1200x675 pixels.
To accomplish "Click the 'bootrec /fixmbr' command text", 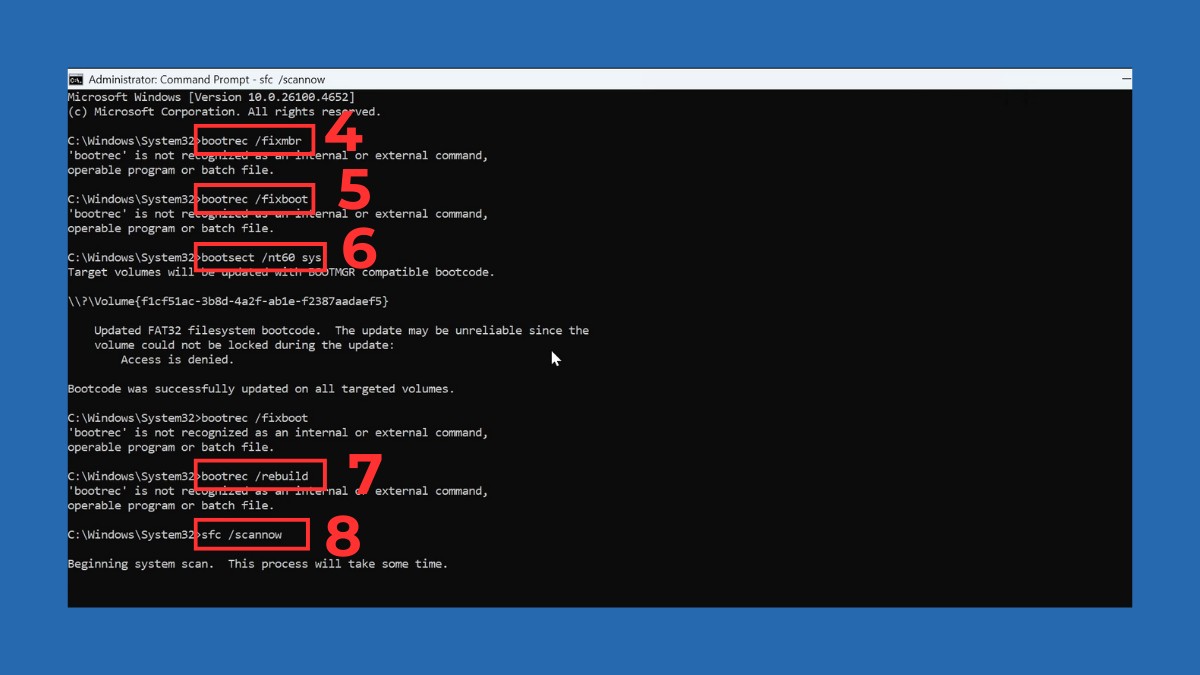I will tap(251, 141).
